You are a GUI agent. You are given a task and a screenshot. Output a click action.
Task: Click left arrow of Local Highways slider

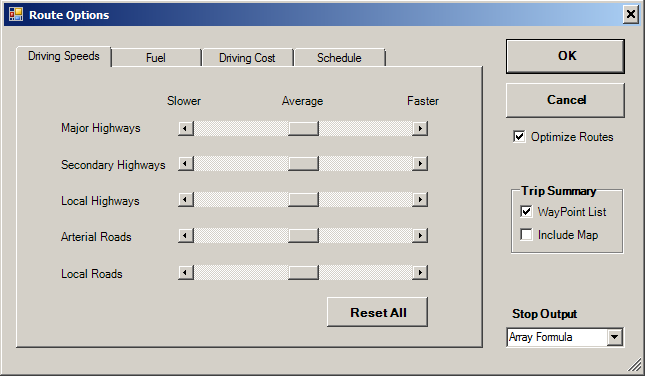coord(186,200)
